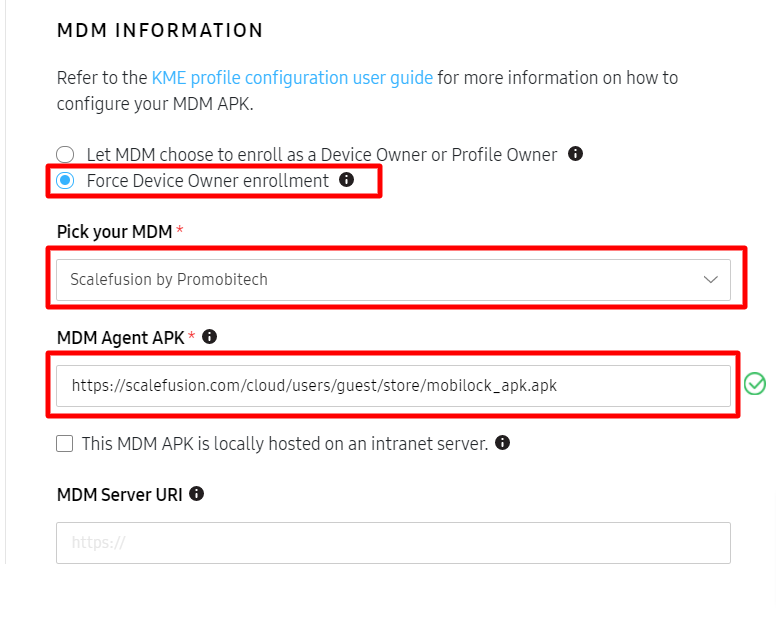
Task: Click the MDM INFORMATION heading
Action: (x=160, y=31)
